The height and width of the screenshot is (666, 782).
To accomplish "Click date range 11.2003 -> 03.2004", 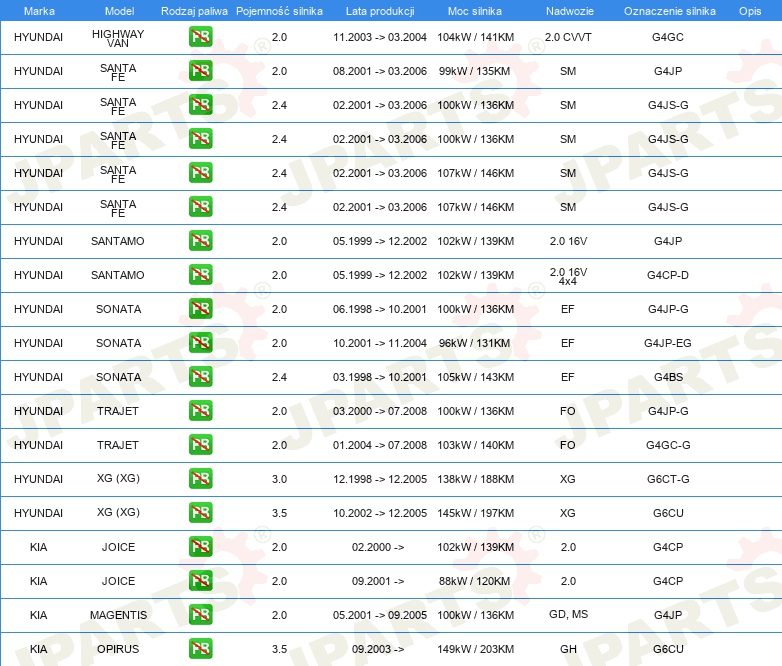I will coord(380,37).
